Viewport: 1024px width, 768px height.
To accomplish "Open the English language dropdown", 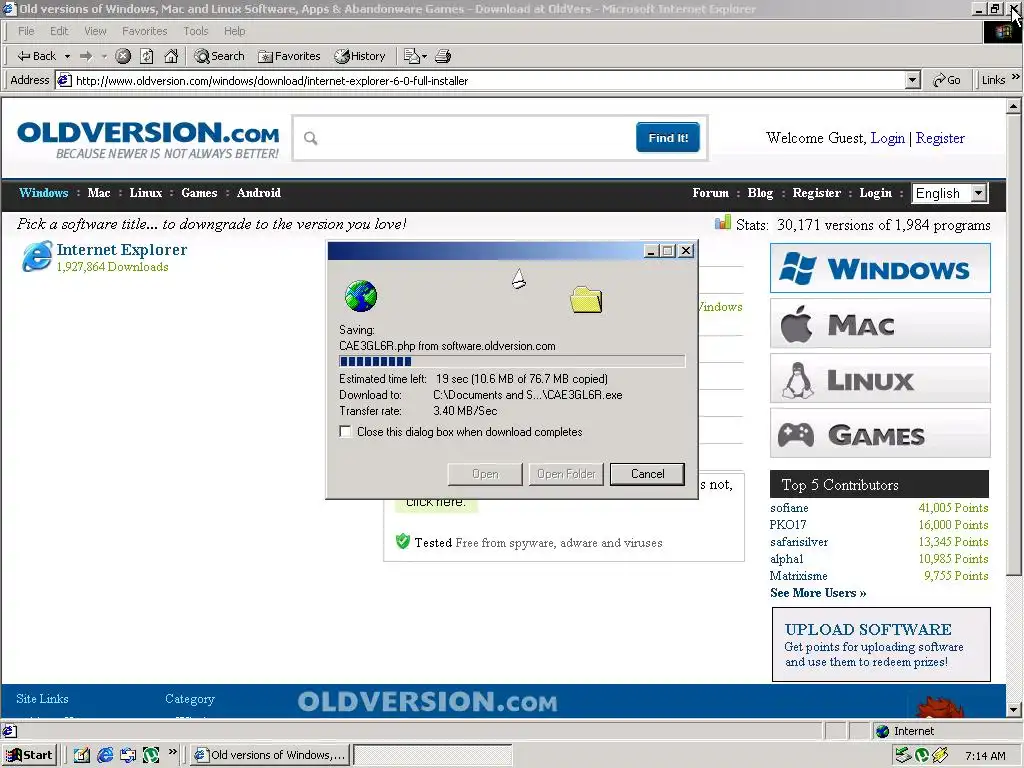I will [x=950, y=193].
